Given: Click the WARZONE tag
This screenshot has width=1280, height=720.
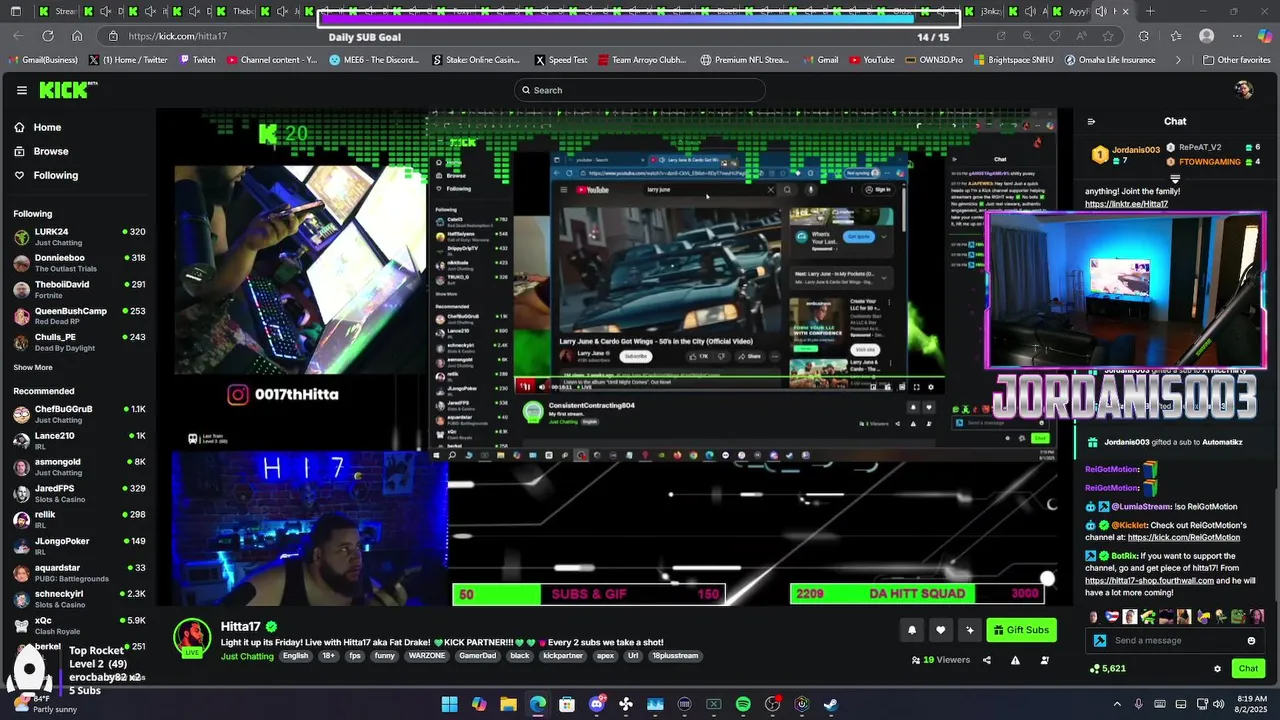Looking at the screenshot, I should (x=426, y=656).
